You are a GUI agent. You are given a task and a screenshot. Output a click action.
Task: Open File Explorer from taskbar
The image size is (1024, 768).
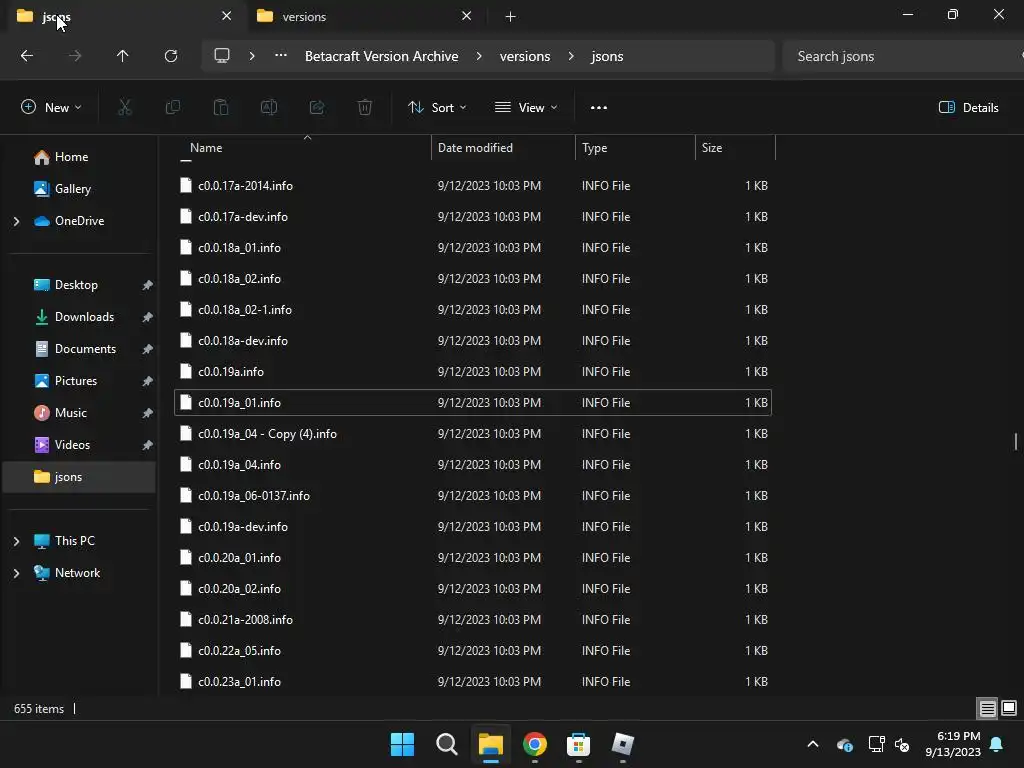click(490, 744)
